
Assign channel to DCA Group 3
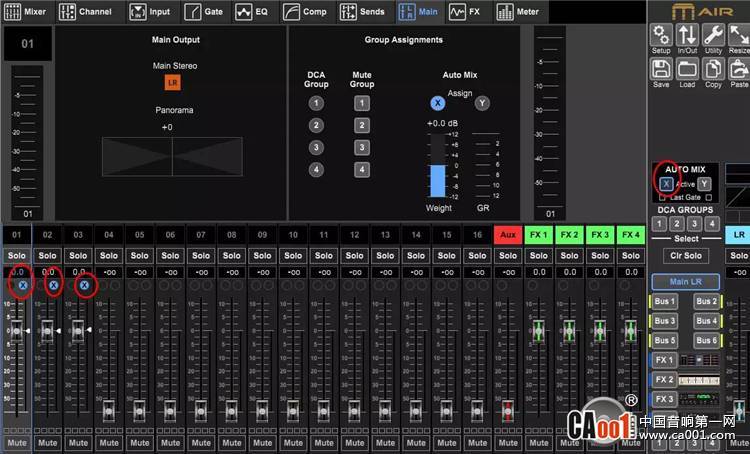click(x=316, y=147)
